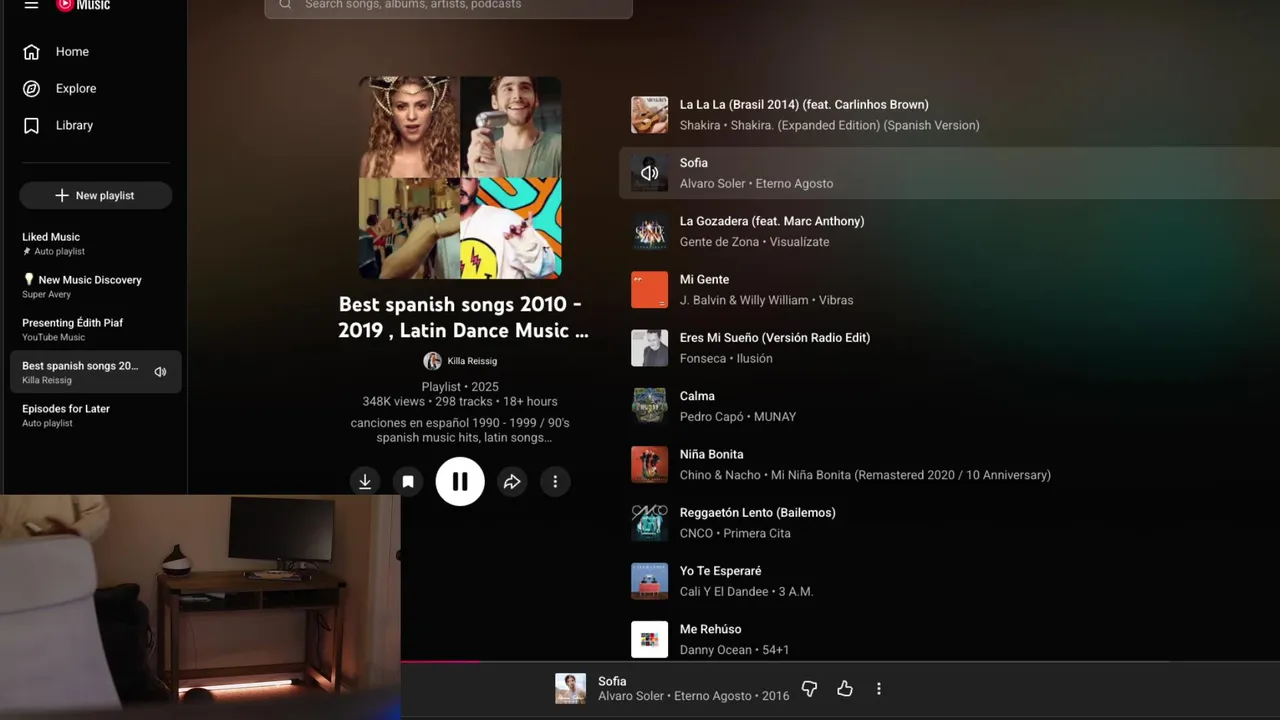Viewport: 1280px width, 720px height.
Task: Click speaker icon beside sidebar playlist
Action: click(160, 372)
